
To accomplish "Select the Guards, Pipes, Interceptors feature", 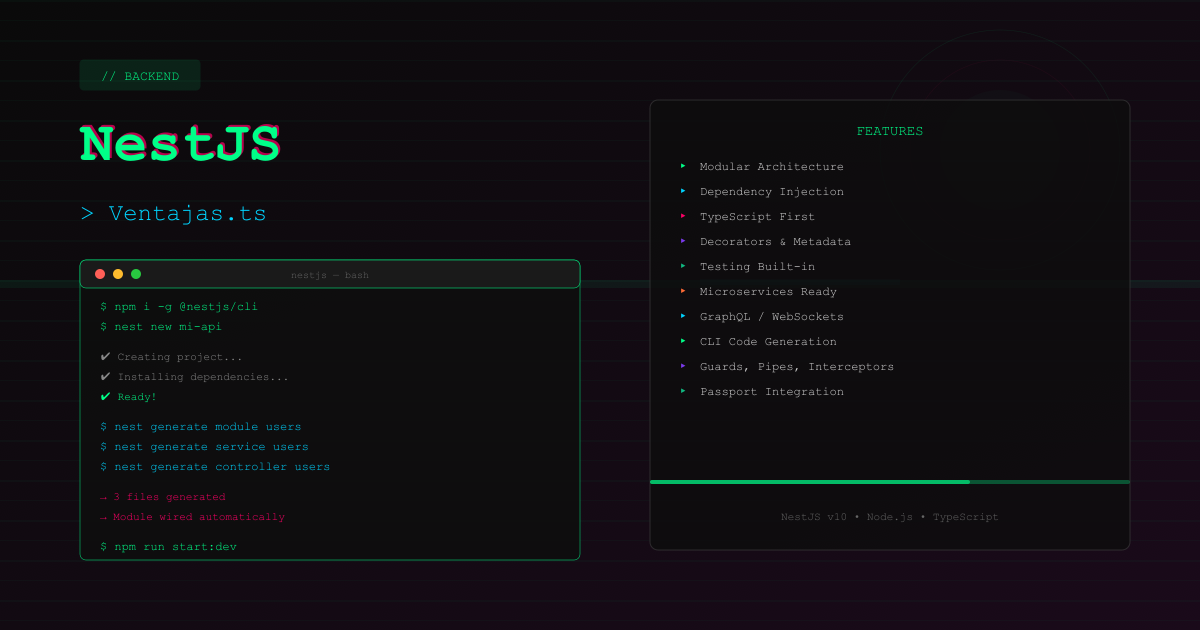I will pyautogui.click(x=797, y=367).
